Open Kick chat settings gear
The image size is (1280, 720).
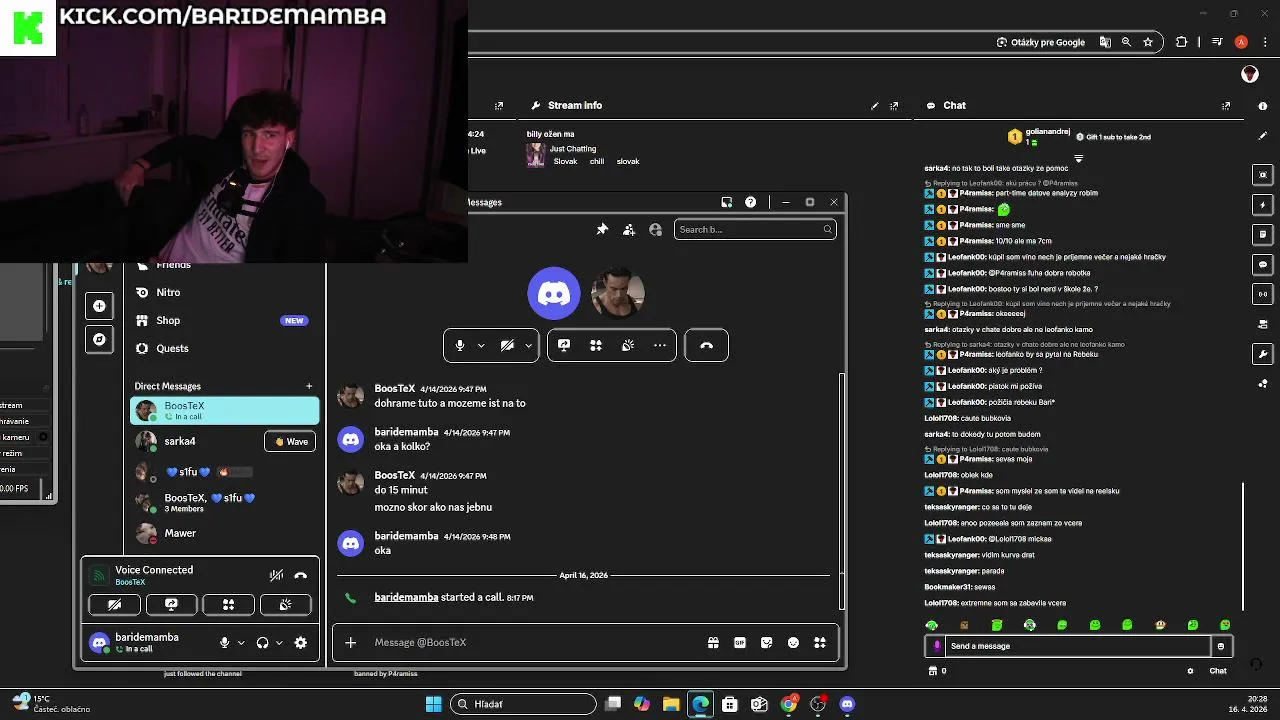coord(1190,671)
